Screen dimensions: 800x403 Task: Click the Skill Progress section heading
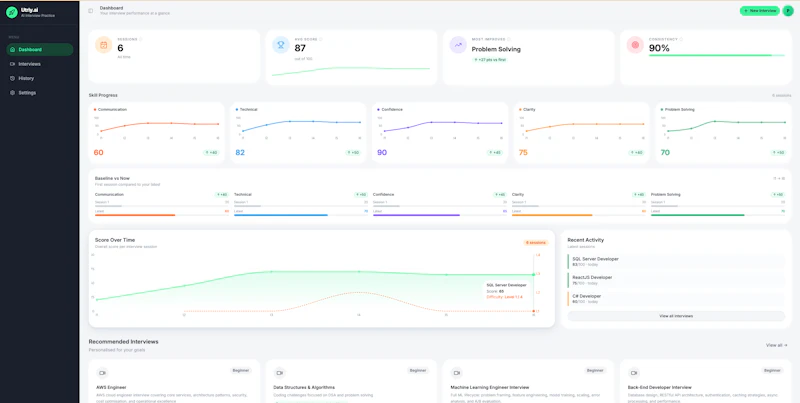pos(103,95)
